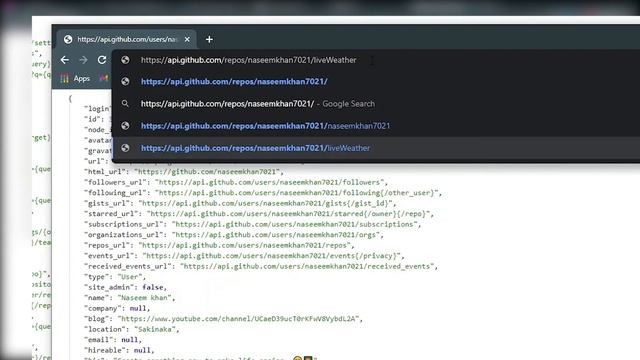Click the starred_url value
Screen dimensions: 640x360
[x=289, y=214]
